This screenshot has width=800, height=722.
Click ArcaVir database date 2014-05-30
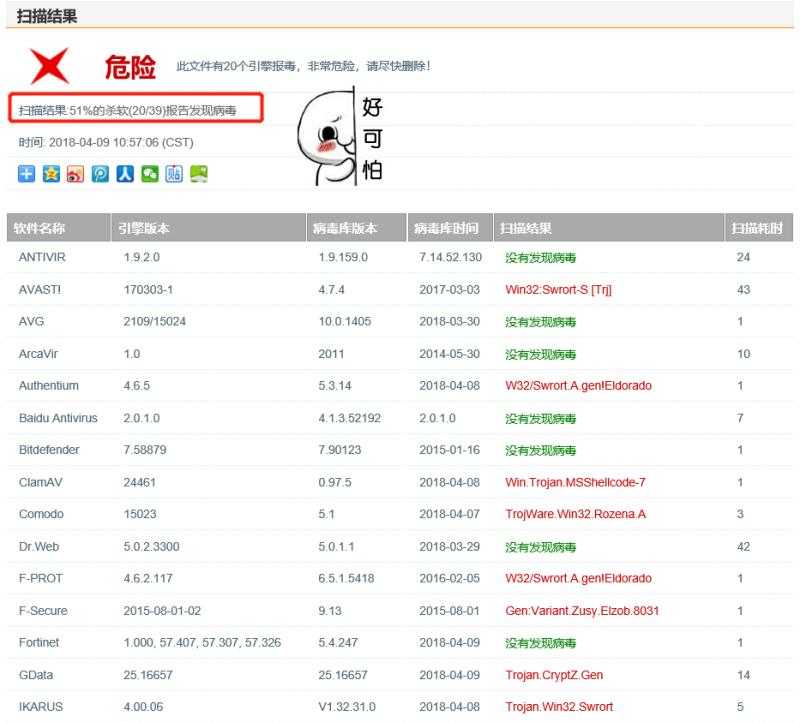click(x=449, y=354)
